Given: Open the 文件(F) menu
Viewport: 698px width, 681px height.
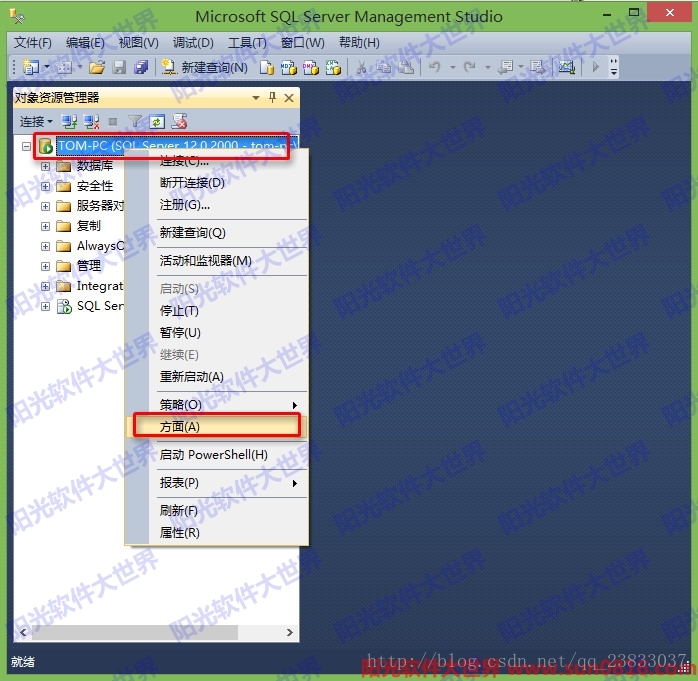Looking at the screenshot, I should 32,43.
